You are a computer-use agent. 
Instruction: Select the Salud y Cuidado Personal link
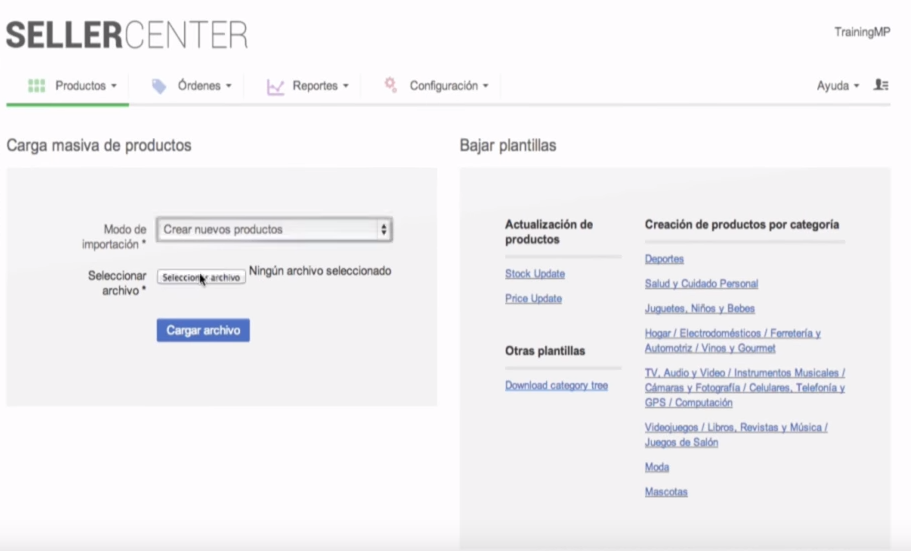pos(701,284)
